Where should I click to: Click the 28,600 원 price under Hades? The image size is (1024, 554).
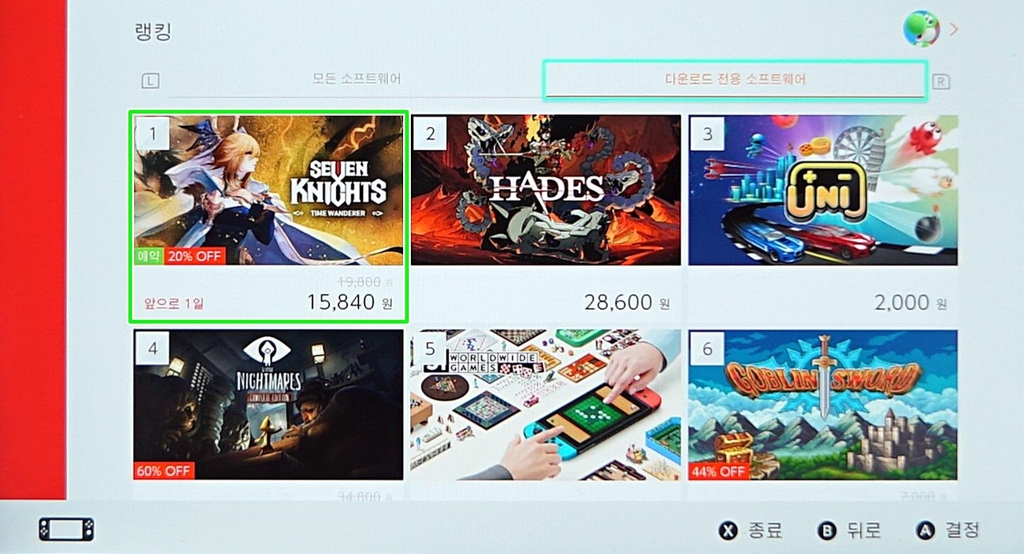click(x=627, y=302)
